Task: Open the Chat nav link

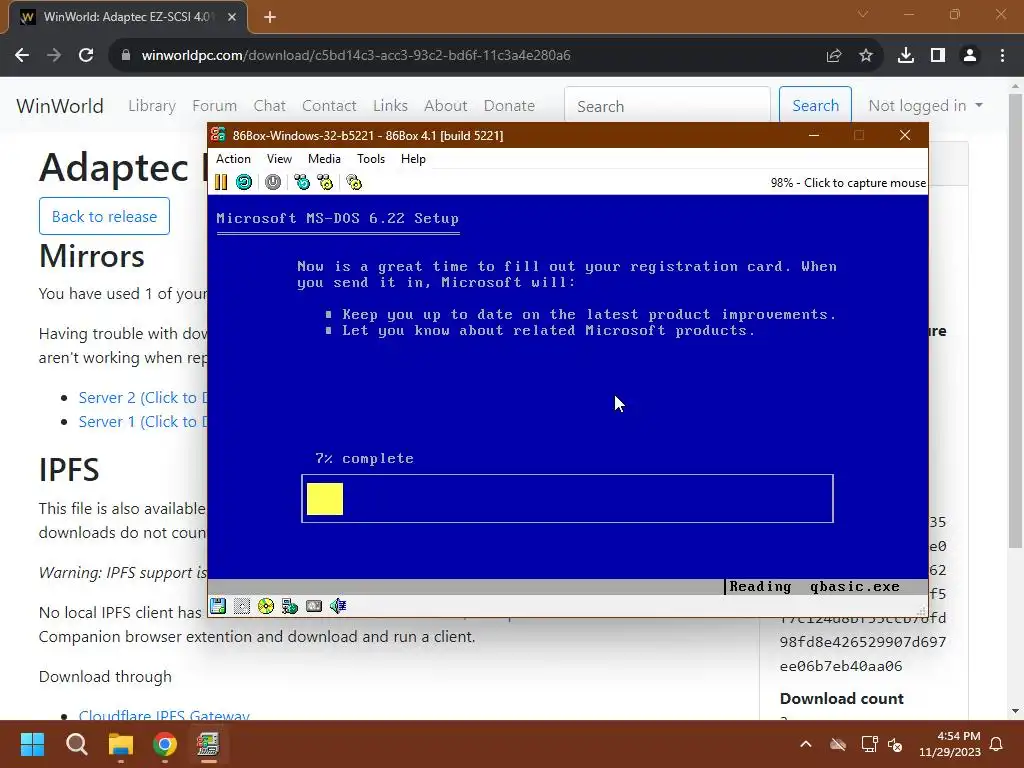Action: click(x=269, y=106)
